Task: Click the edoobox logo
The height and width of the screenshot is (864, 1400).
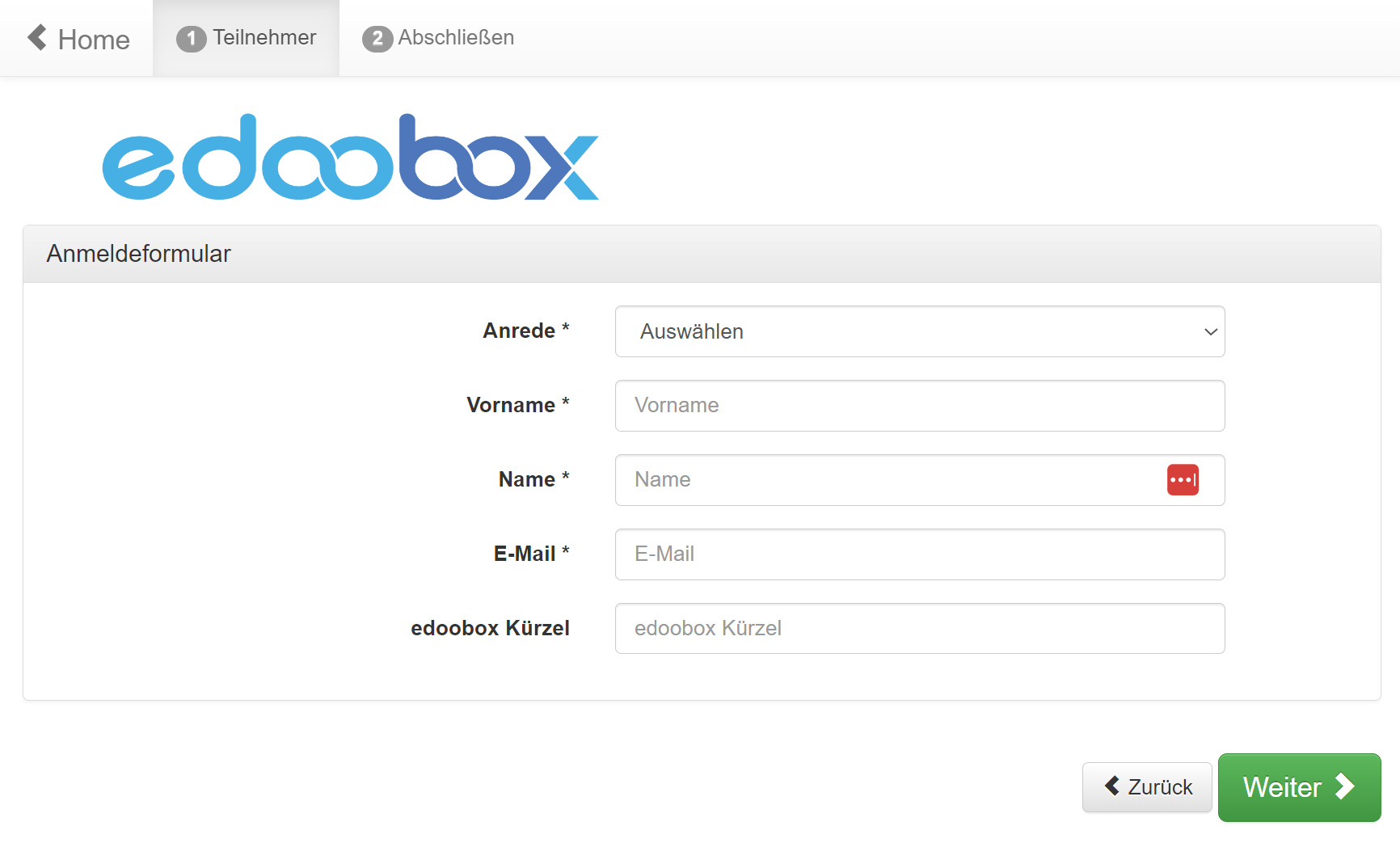Action: pyautogui.click(x=350, y=158)
